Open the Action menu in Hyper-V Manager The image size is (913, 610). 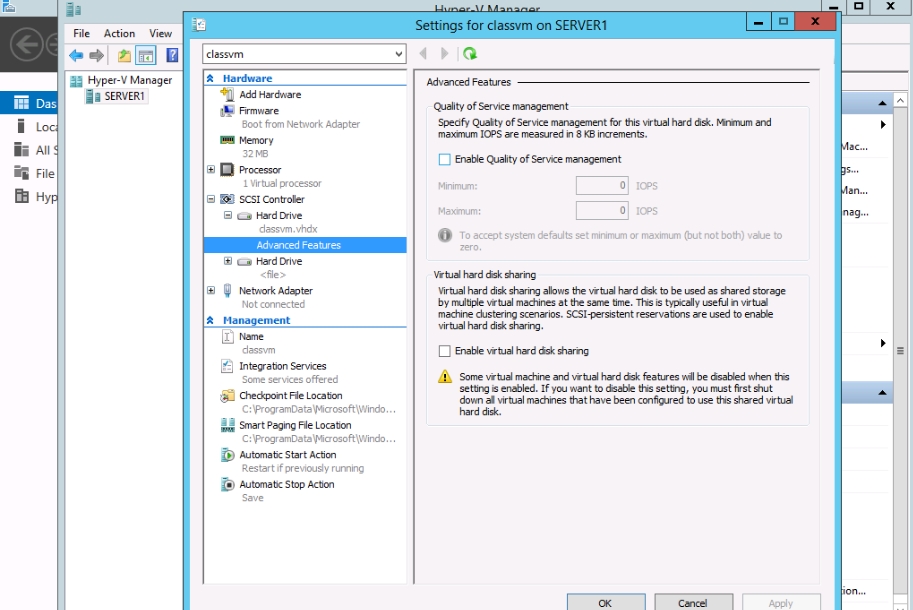pos(119,34)
